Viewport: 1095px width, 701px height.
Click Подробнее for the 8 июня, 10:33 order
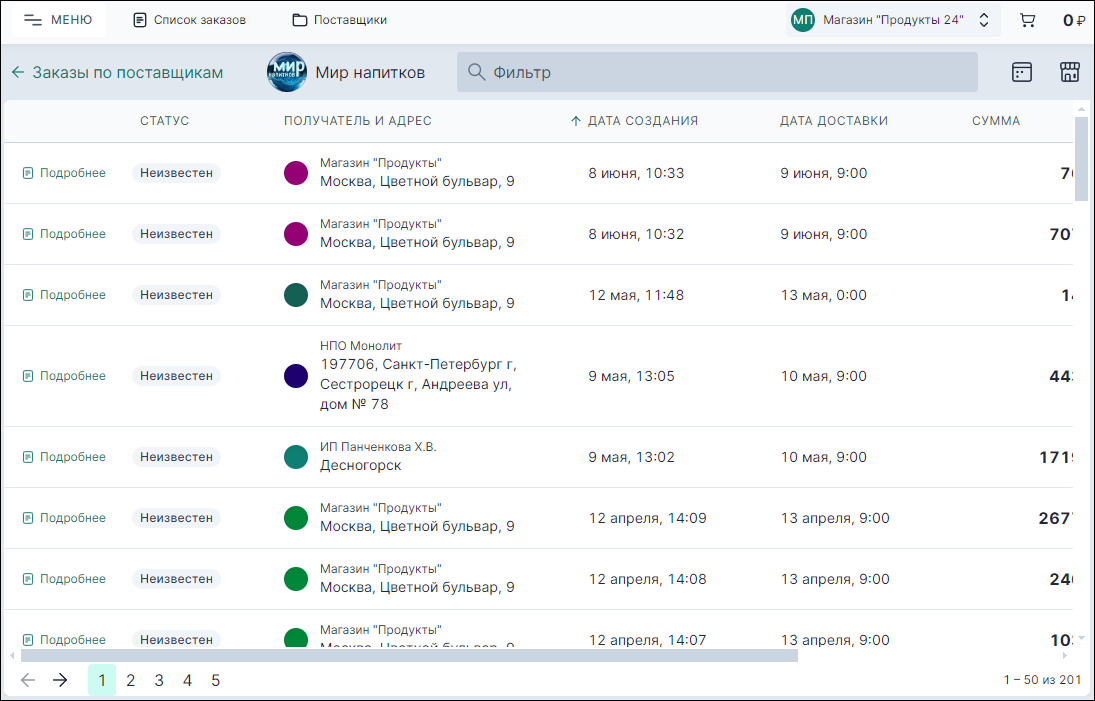pyautogui.click(x=65, y=173)
